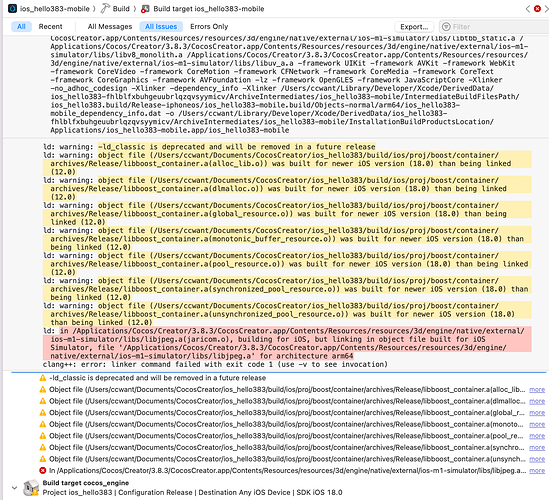Click the Build hammer icon in breadcrumb
The height and width of the screenshot is (500, 549).
coord(105,8)
